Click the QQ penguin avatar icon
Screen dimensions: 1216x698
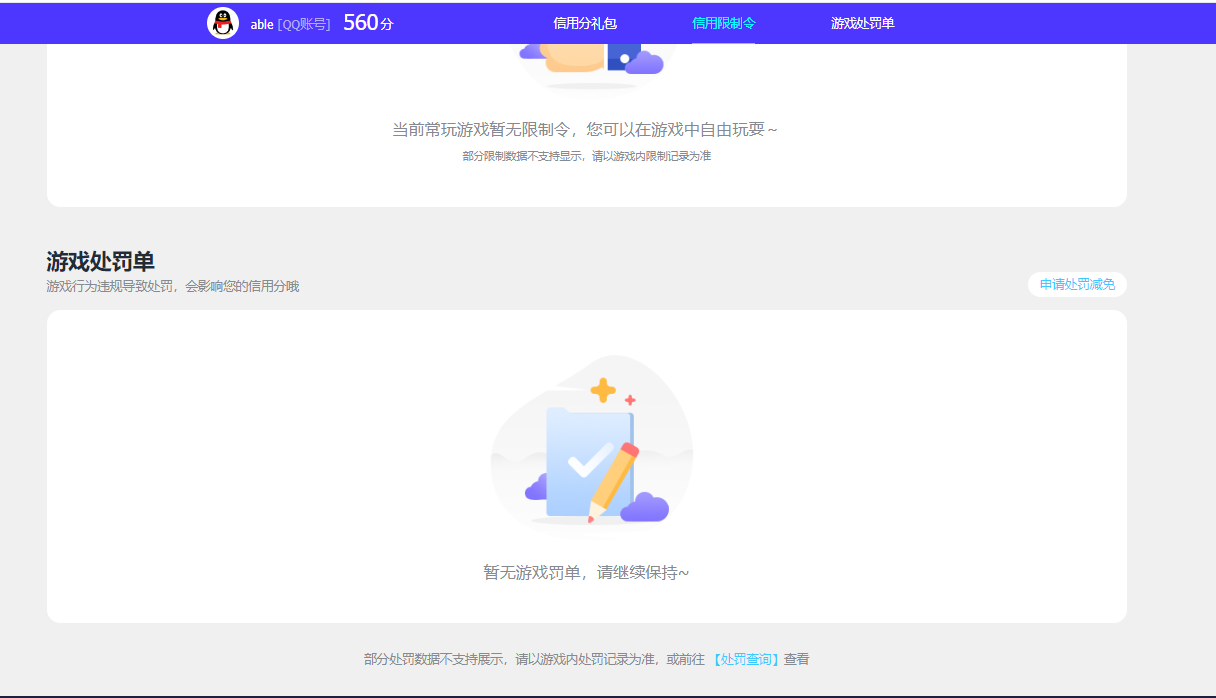[223, 22]
